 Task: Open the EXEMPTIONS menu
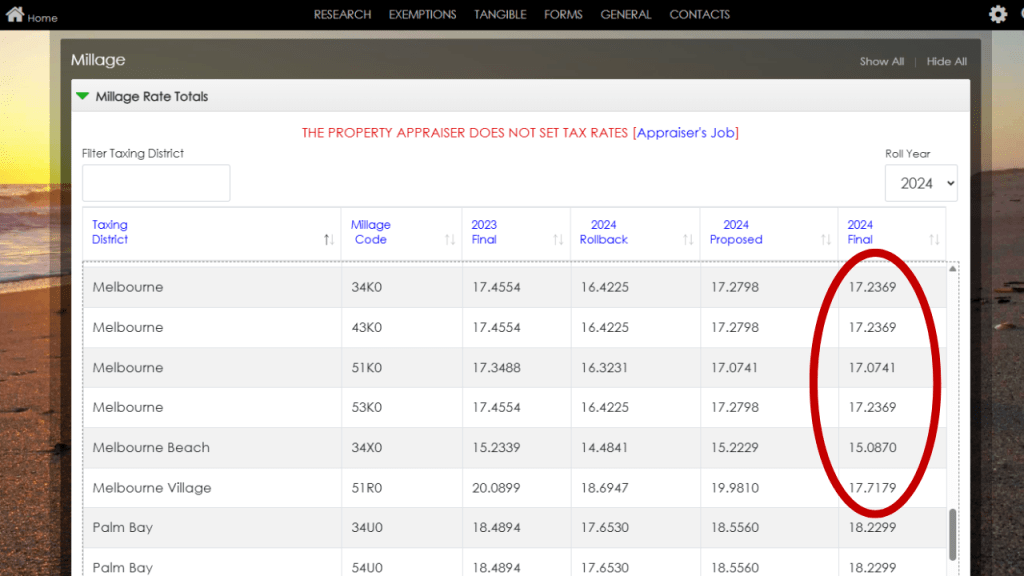point(422,14)
